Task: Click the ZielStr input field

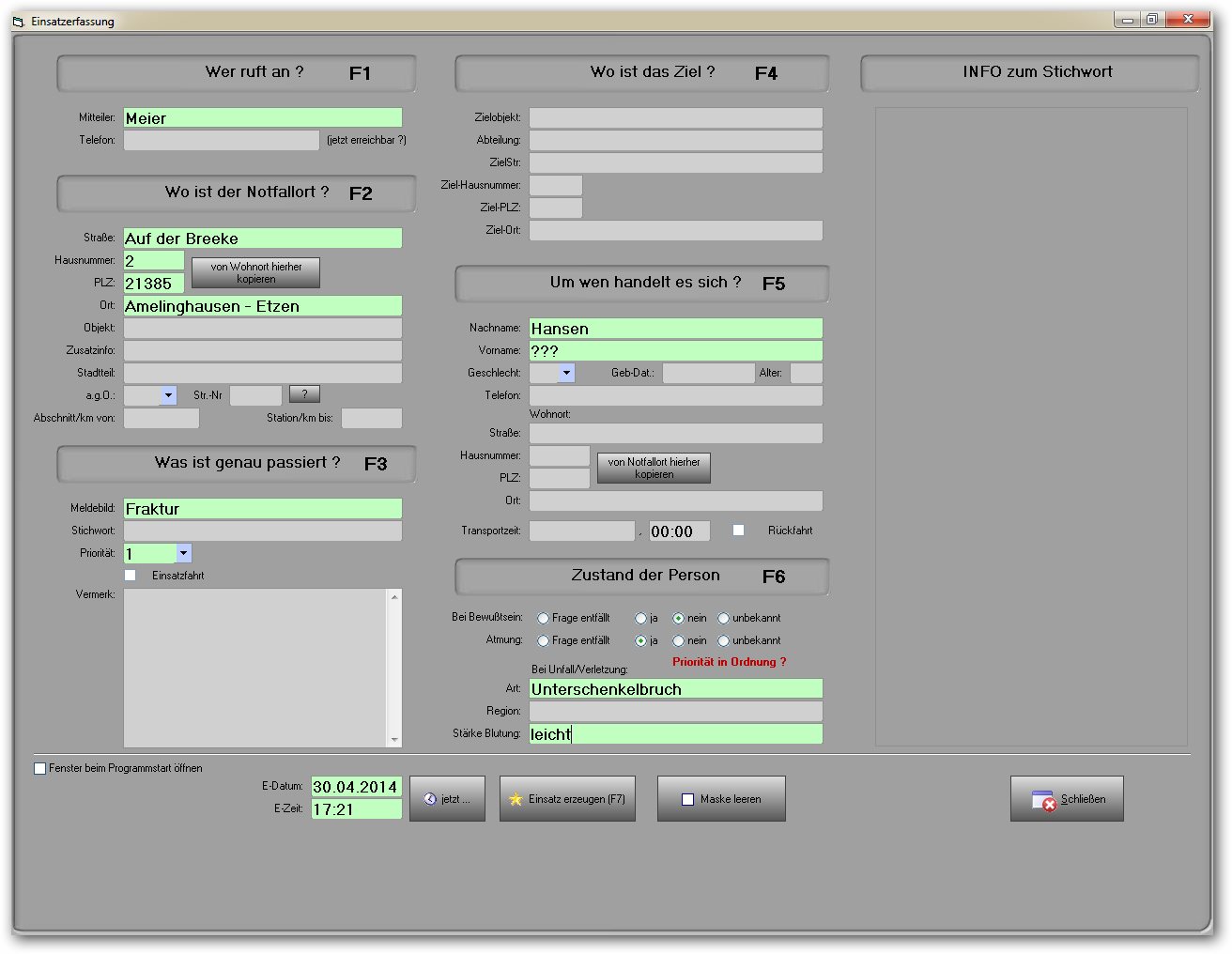Action: 676,162
